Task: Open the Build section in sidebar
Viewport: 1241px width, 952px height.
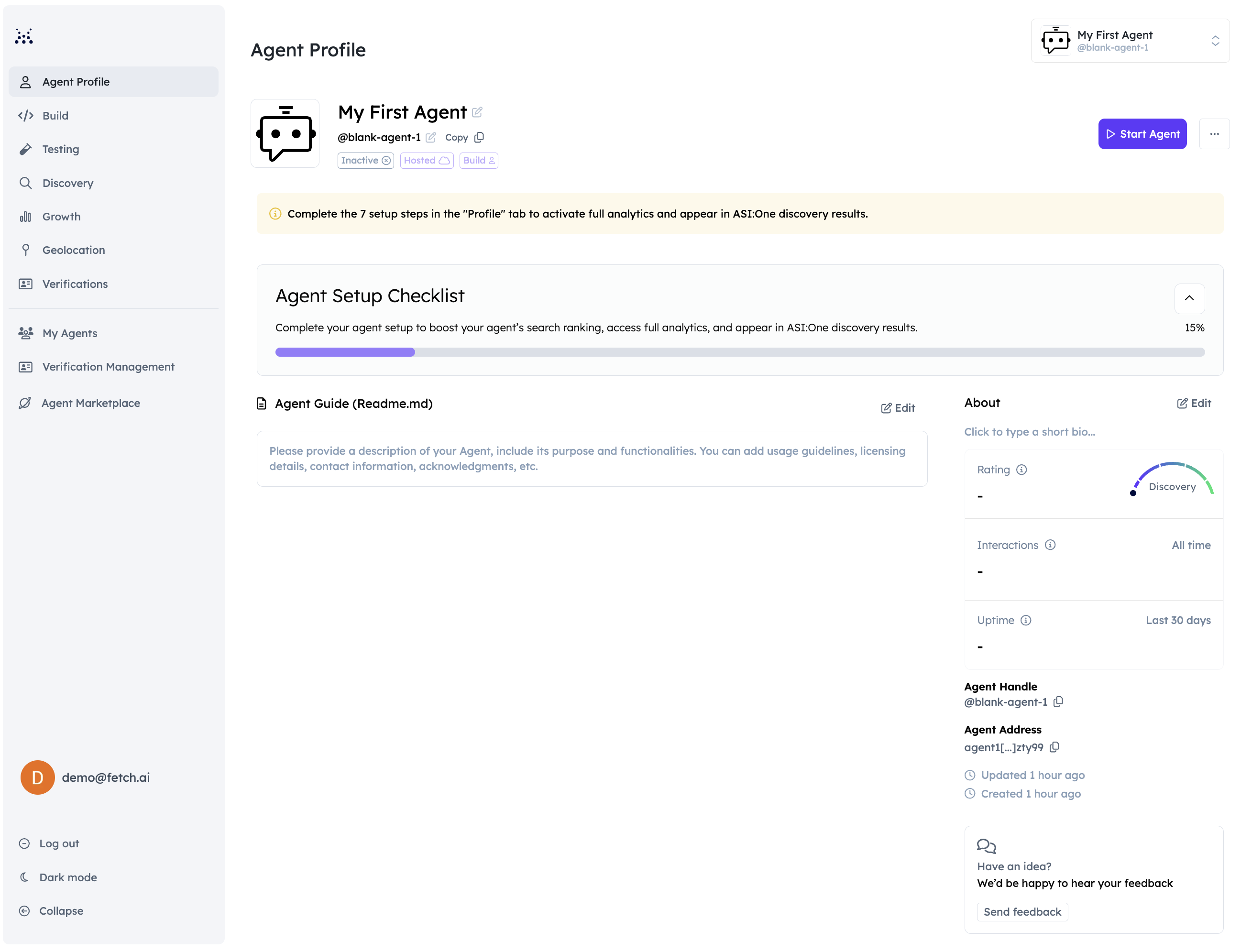Action: [x=55, y=116]
